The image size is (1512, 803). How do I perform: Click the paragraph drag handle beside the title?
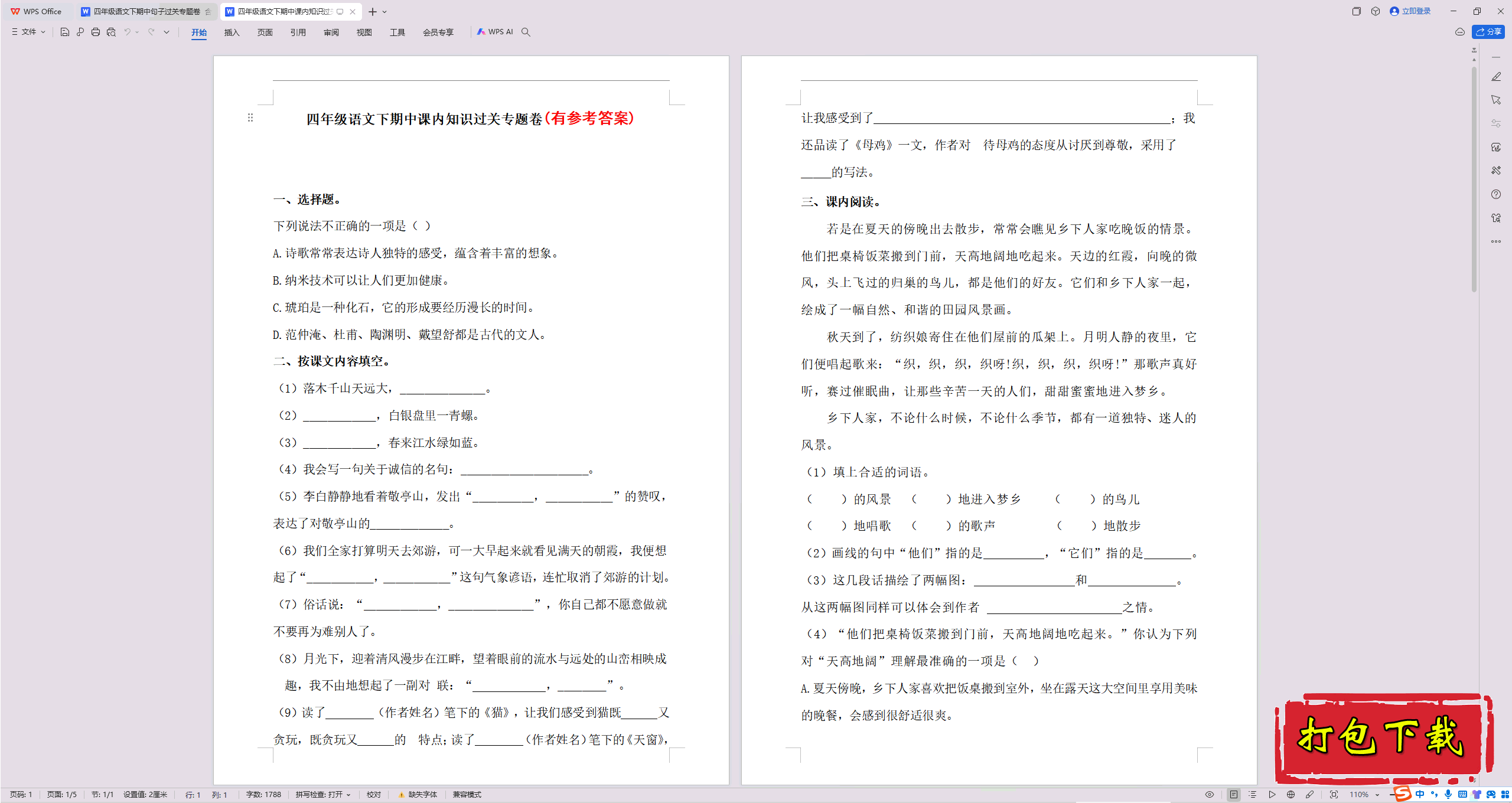click(250, 117)
